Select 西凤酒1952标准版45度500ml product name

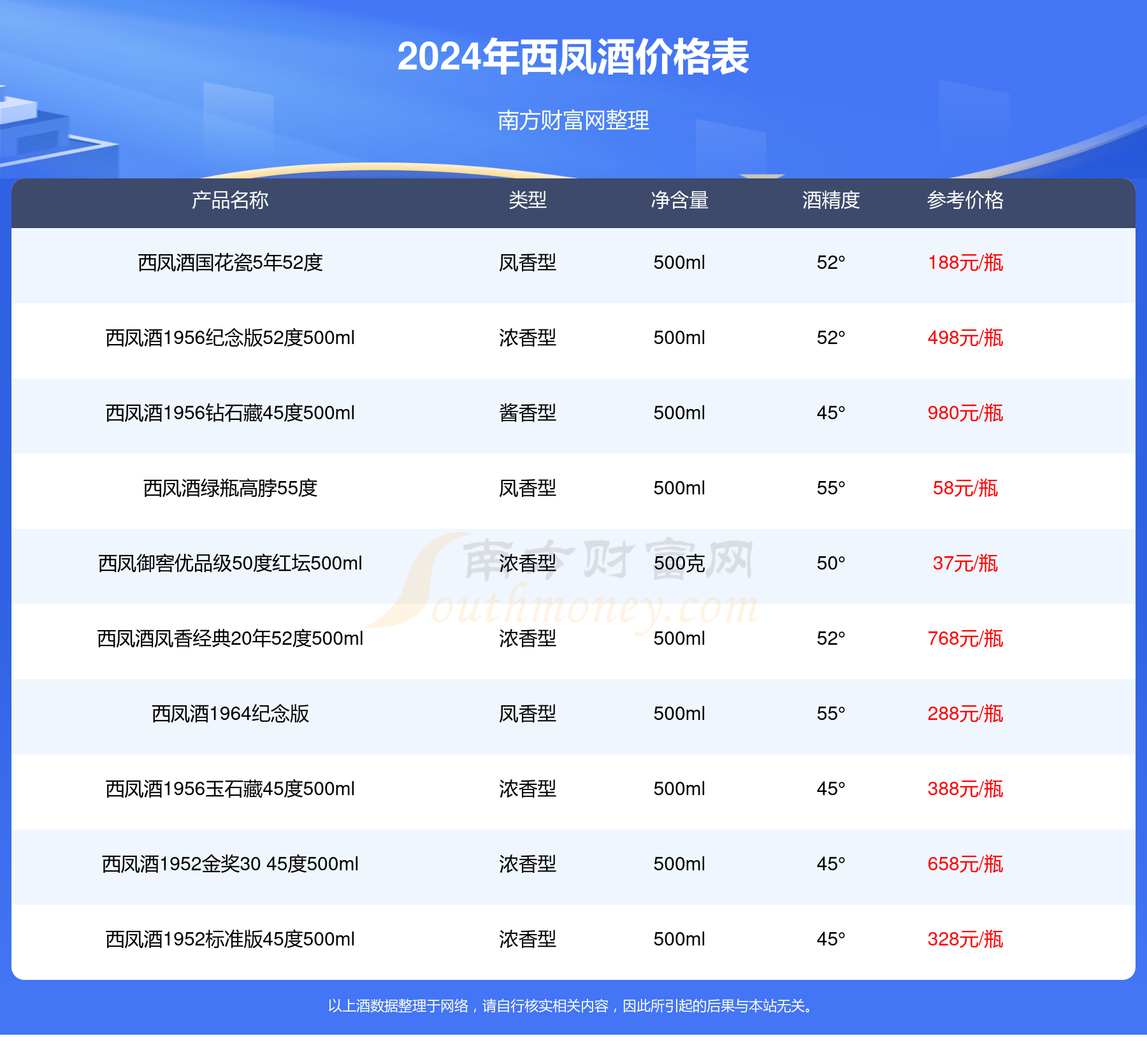pos(230,939)
